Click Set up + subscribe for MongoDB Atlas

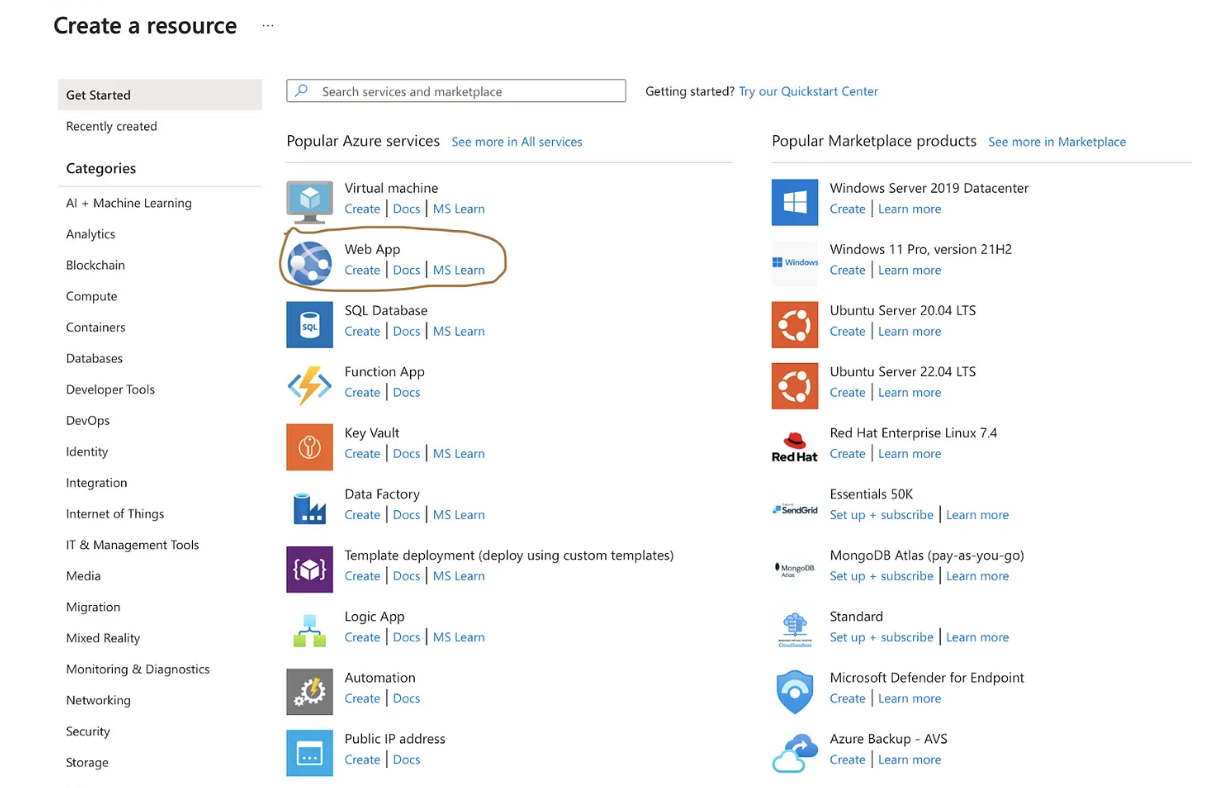[x=881, y=576]
